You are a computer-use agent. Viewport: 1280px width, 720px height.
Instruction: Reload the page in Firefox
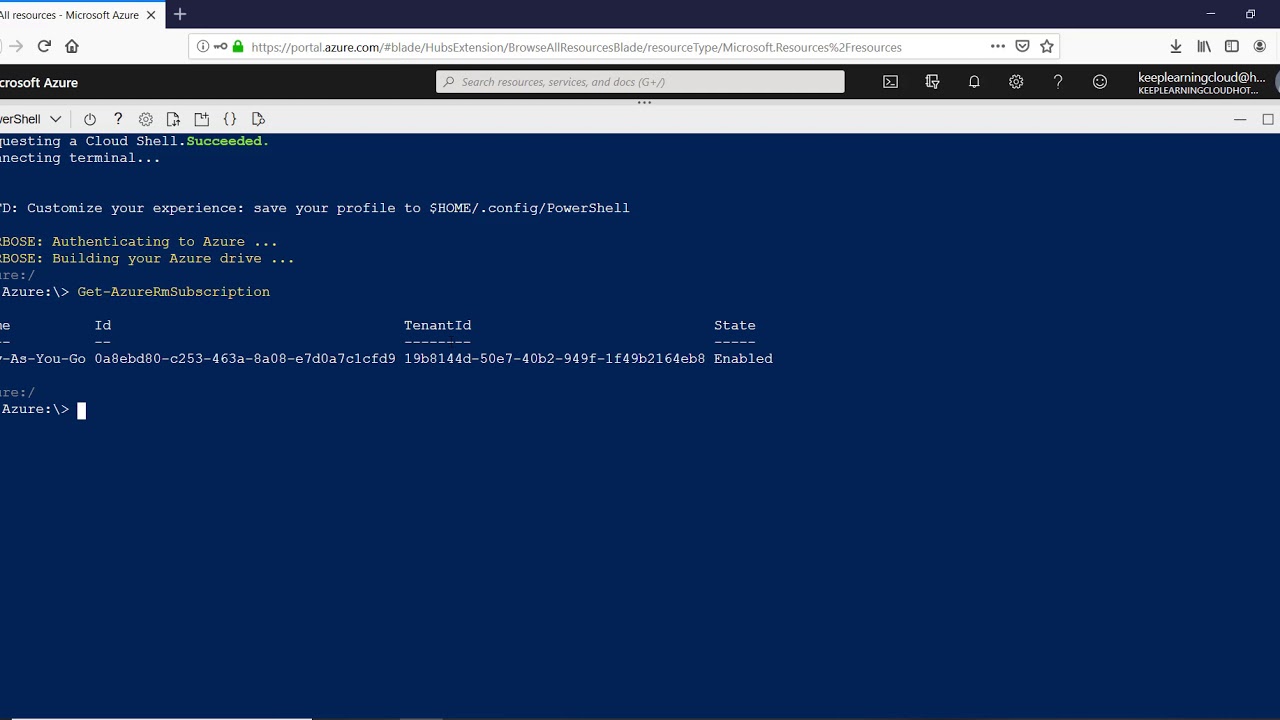tap(44, 46)
